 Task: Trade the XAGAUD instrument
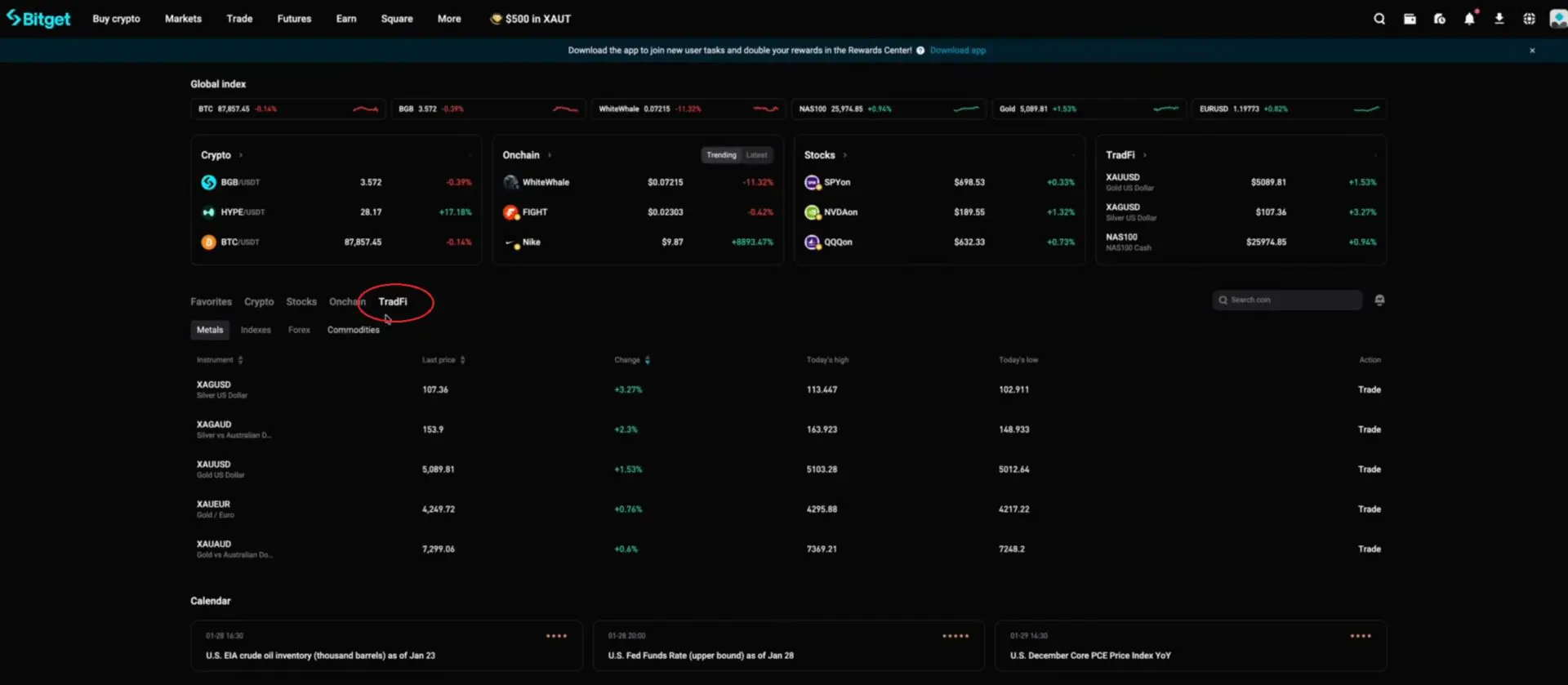(x=1370, y=429)
